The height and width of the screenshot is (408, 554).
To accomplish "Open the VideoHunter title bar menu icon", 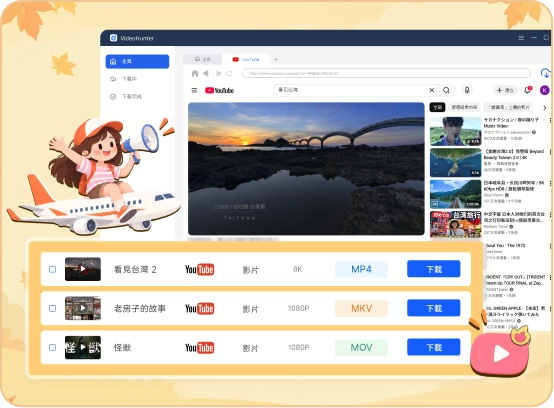I will (521, 38).
